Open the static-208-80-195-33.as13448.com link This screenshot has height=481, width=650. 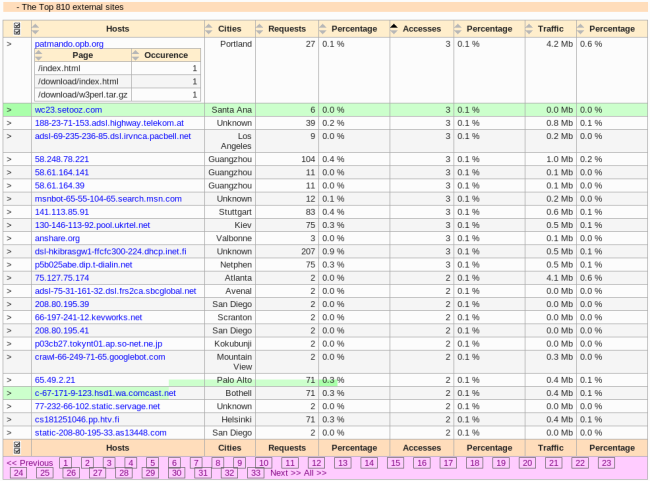click(x=101, y=433)
